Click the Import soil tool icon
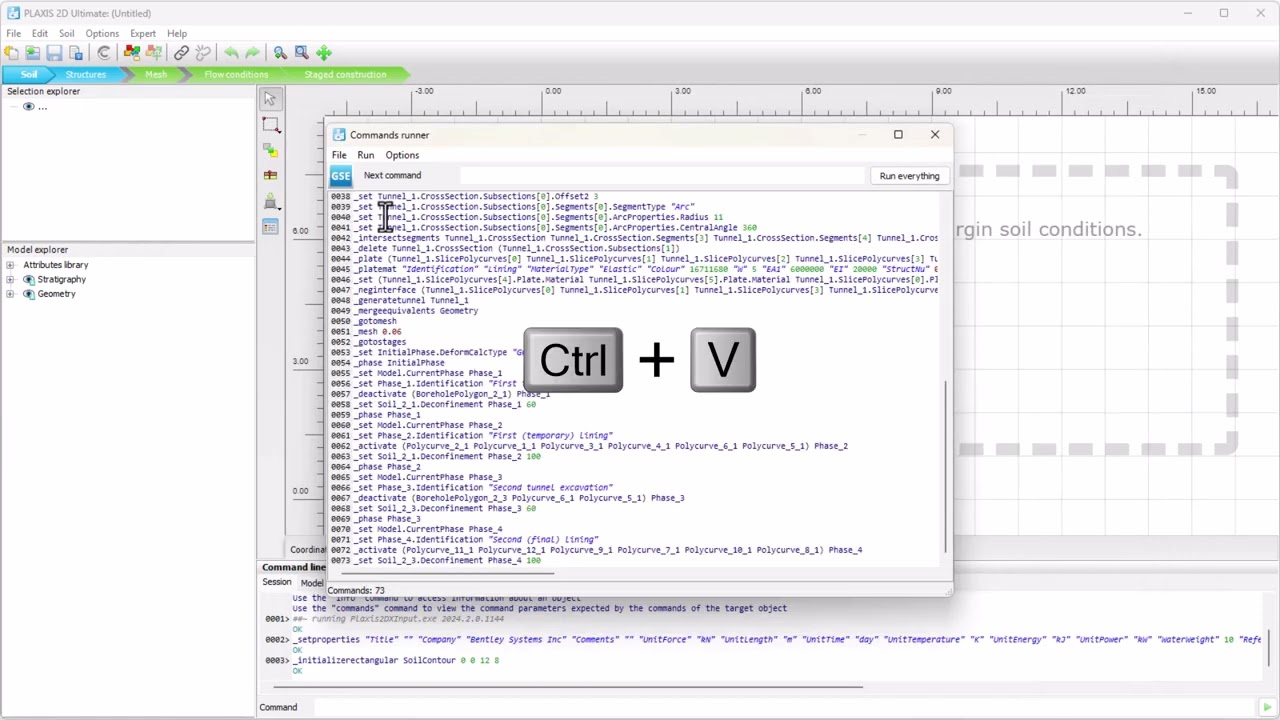 (270, 202)
